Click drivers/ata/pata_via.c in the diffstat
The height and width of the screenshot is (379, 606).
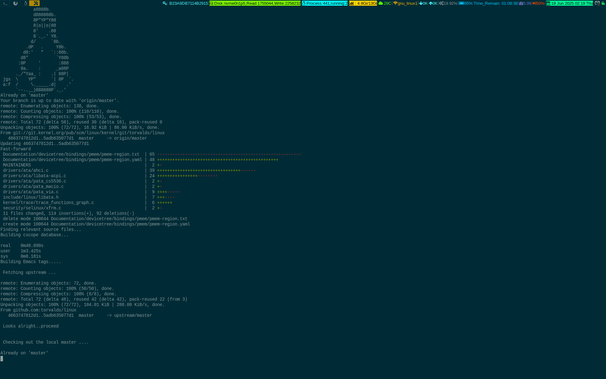tap(31, 192)
